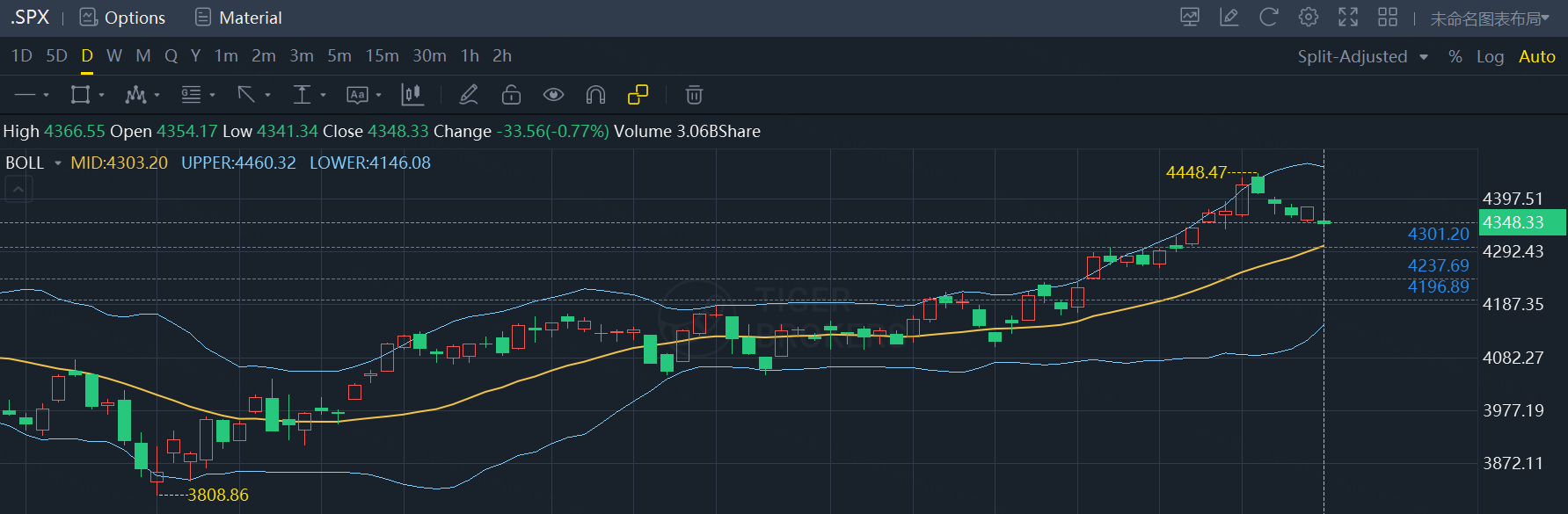Expand the line drawing tool dropdown

click(46, 95)
